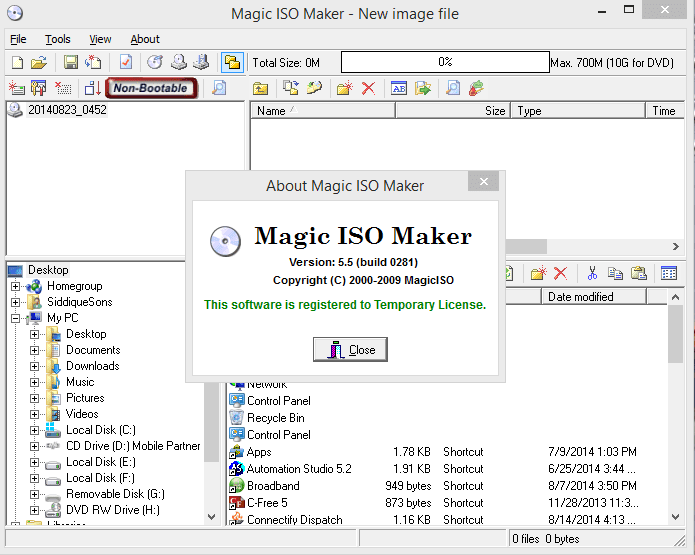This screenshot has height=555, width=695.
Task: Click the ISO pane horizontal scrollbar right arrow
Action: (x=675, y=246)
